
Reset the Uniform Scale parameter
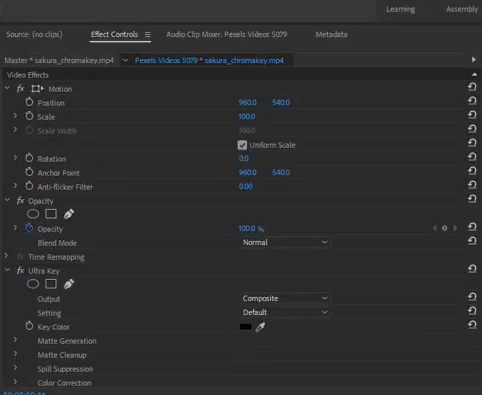tap(472, 143)
